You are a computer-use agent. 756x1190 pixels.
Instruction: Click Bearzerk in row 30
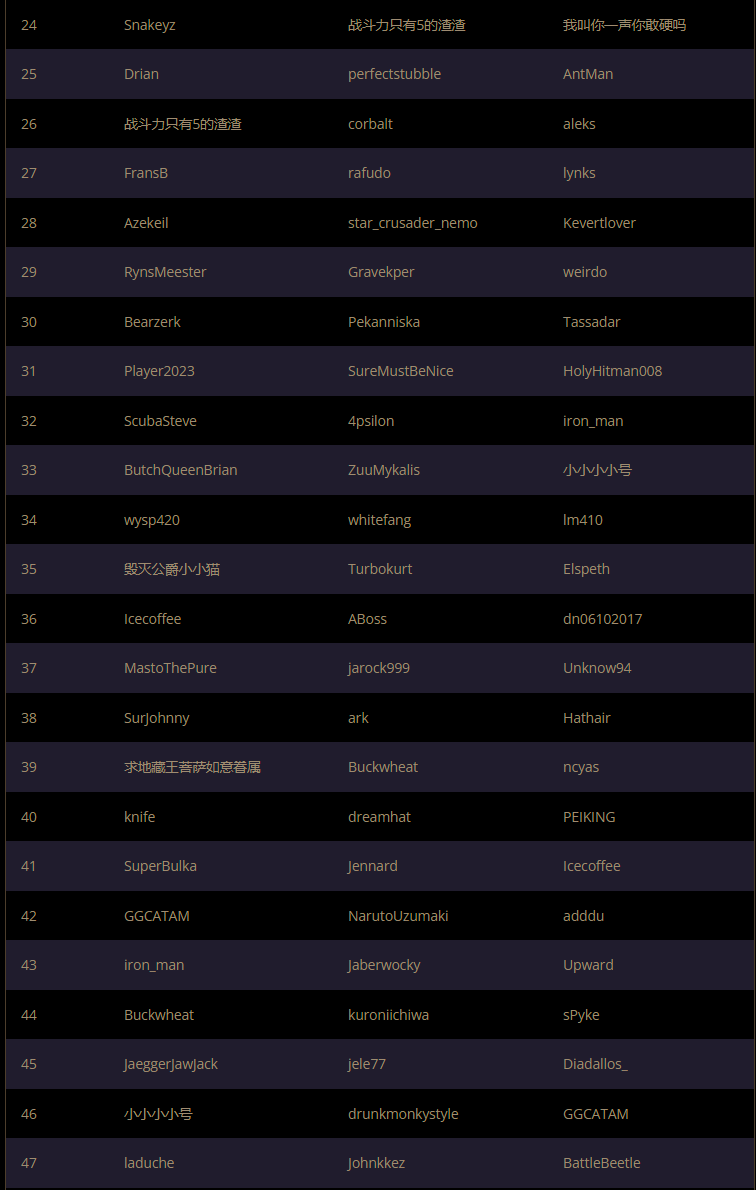click(152, 322)
